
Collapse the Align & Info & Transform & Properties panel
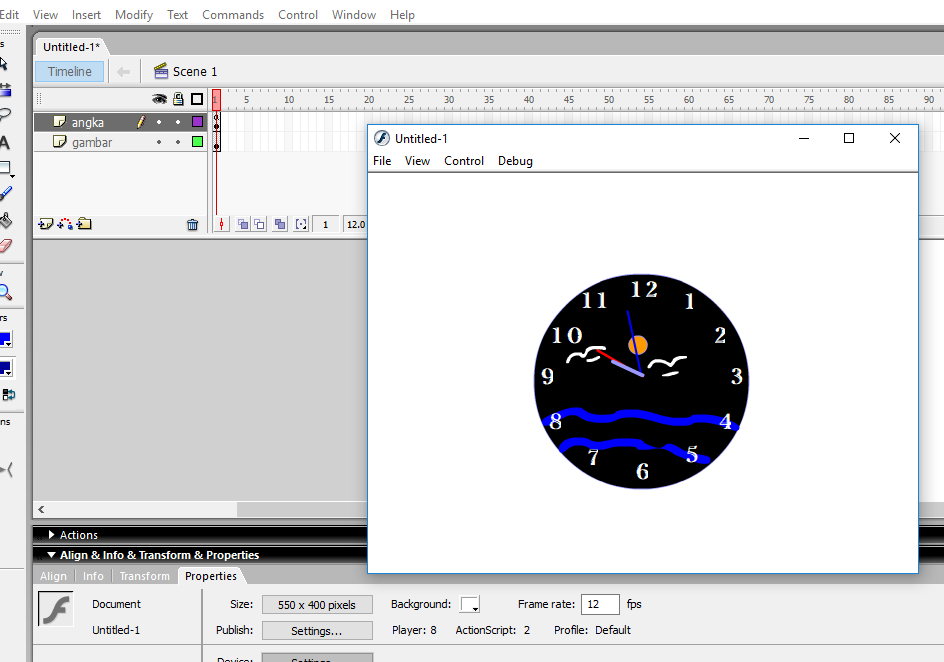(x=52, y=554)
